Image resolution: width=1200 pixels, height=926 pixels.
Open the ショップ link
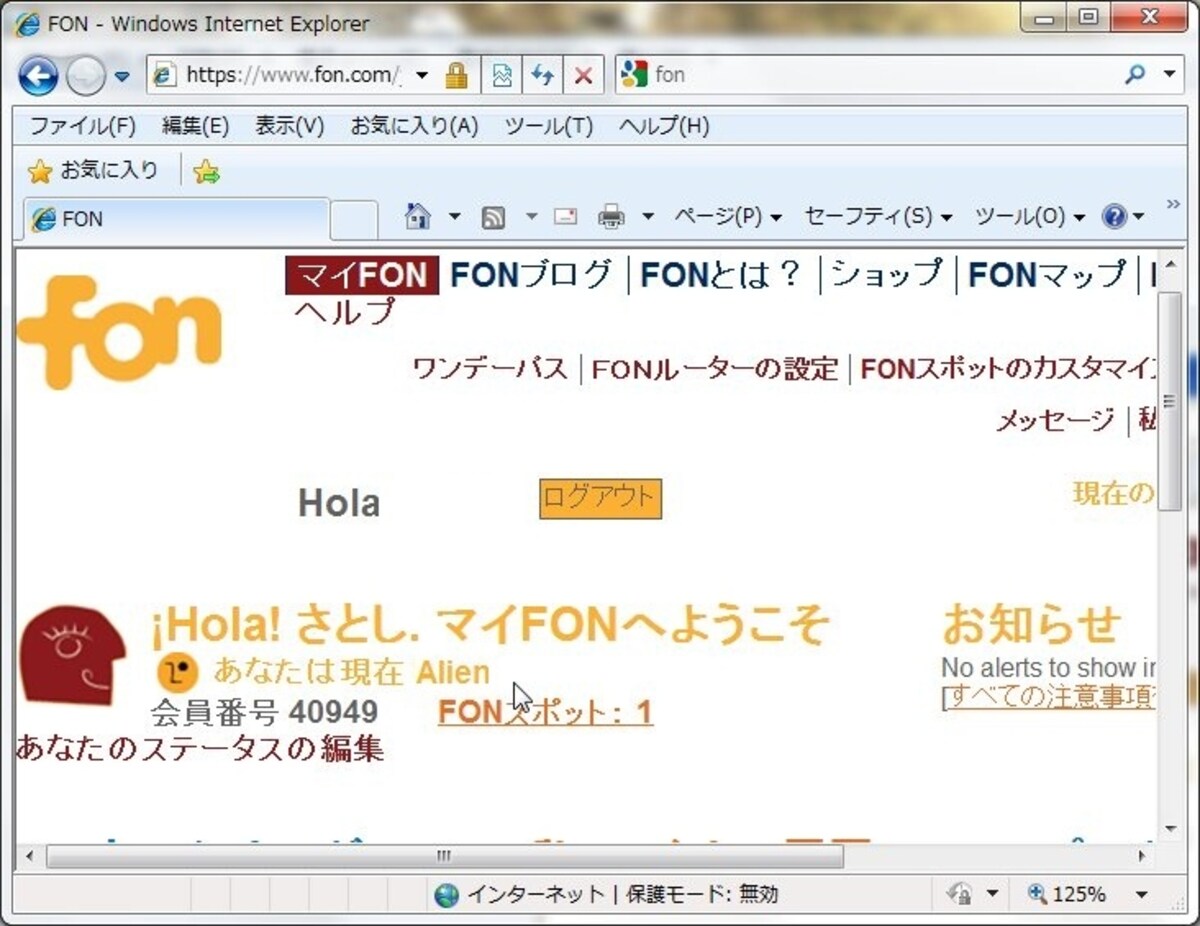[x=886, y=275]
